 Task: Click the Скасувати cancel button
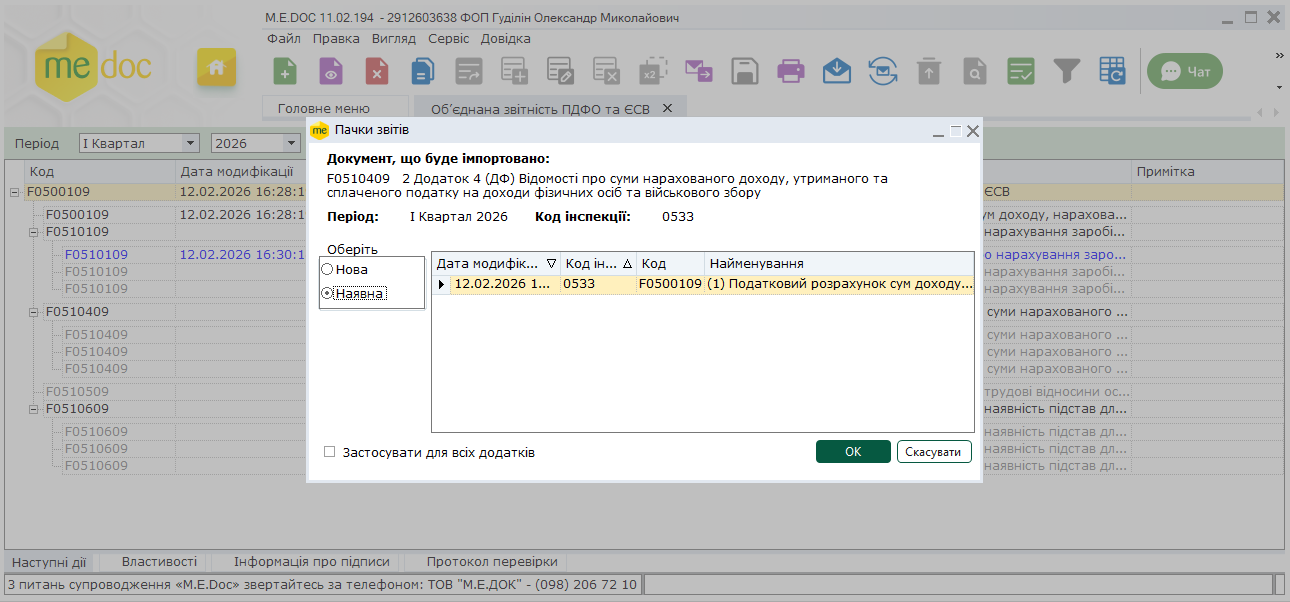pos(934,452)
